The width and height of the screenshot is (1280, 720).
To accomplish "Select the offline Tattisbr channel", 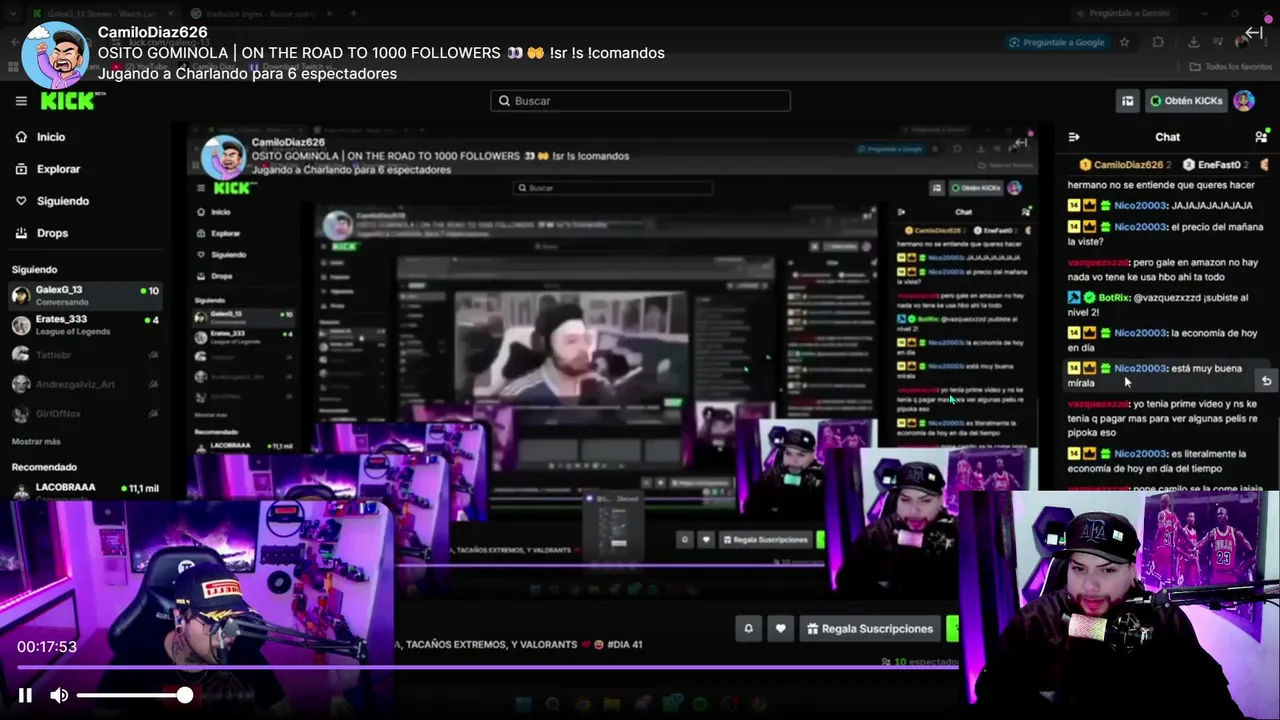I will pos(85,354).
